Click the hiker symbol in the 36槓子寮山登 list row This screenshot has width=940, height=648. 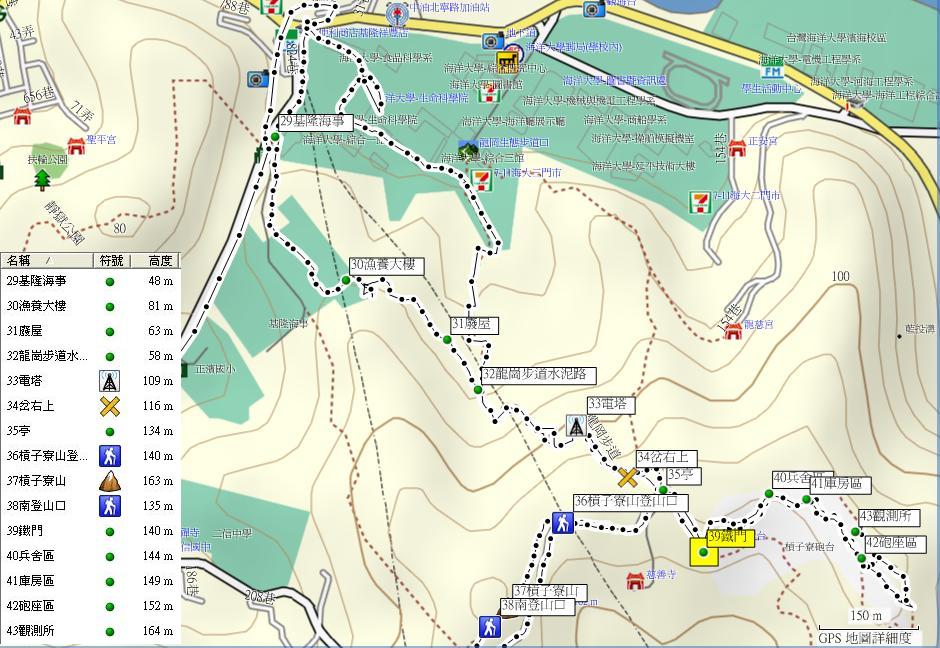click(110, 456)
